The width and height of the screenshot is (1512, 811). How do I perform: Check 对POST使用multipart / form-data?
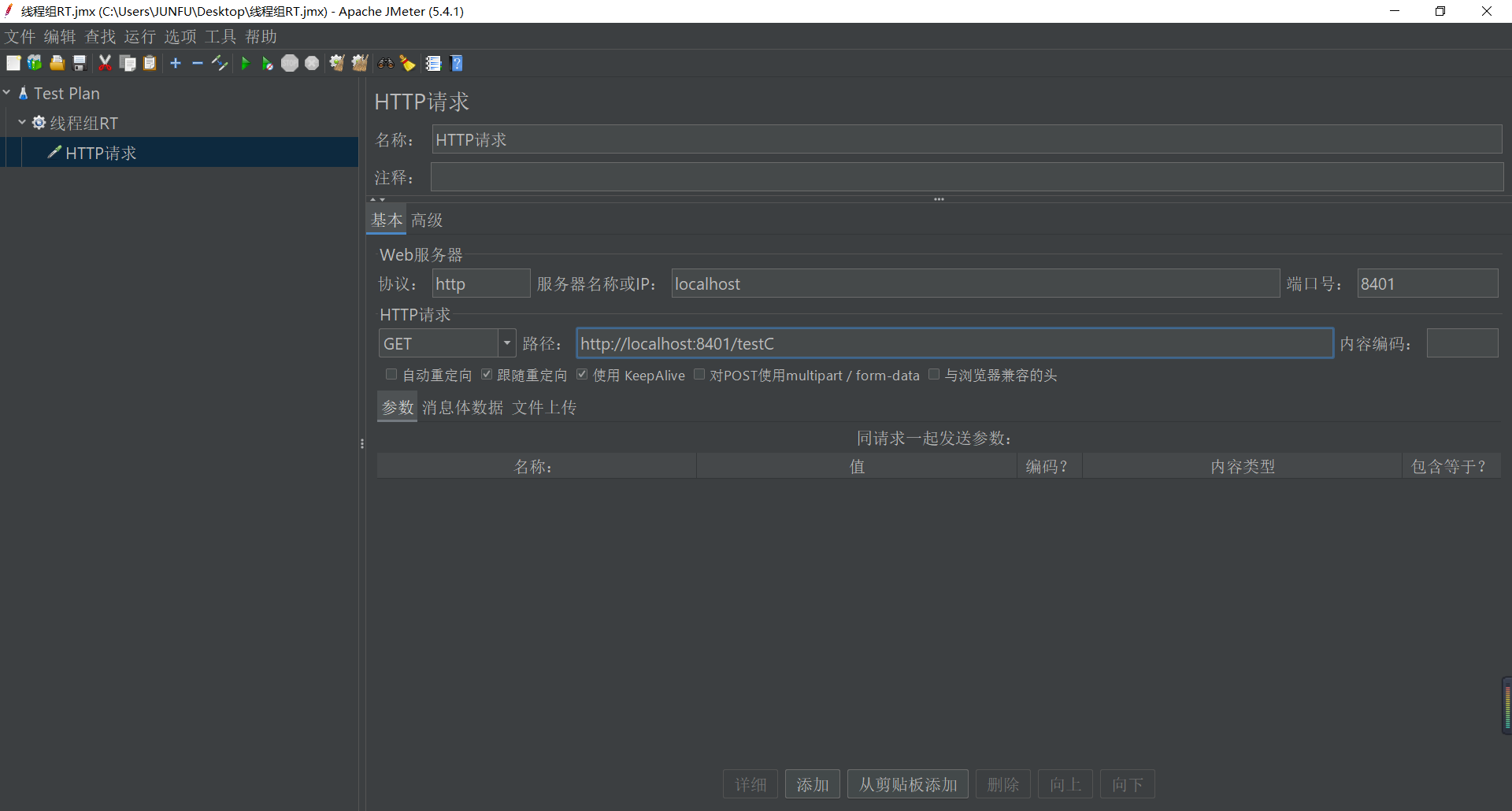coord(699,374)
